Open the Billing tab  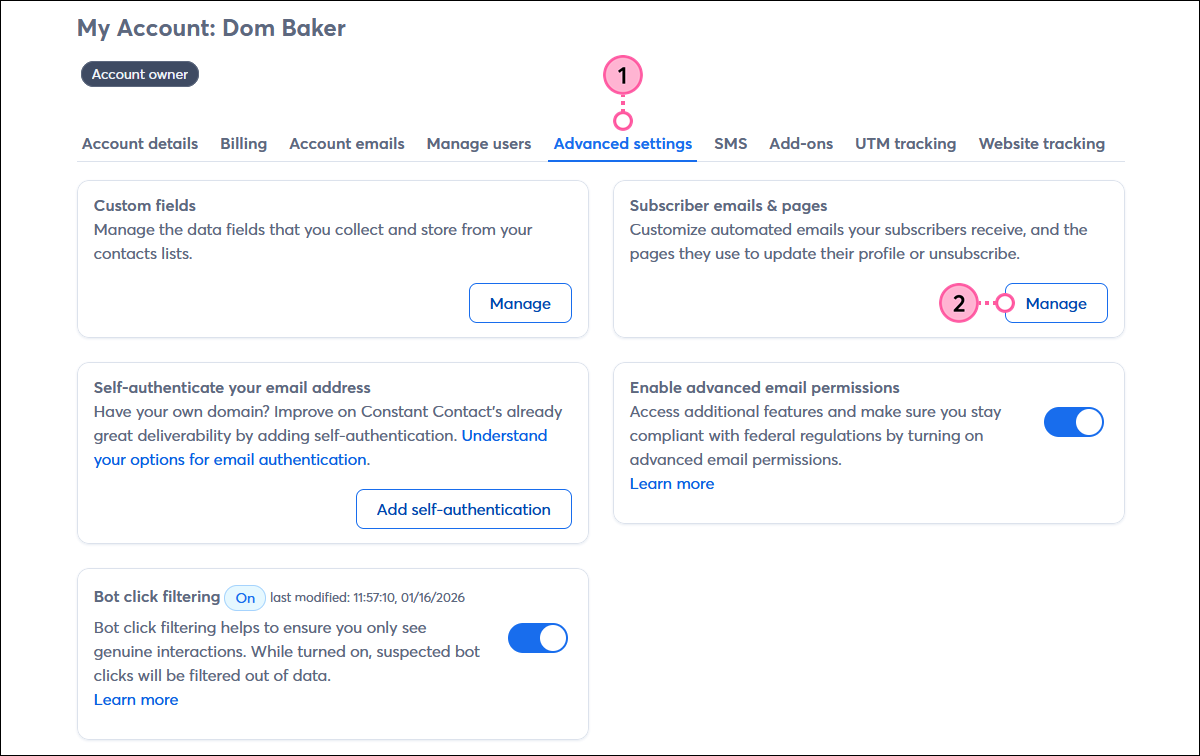(x=243, y=143)
